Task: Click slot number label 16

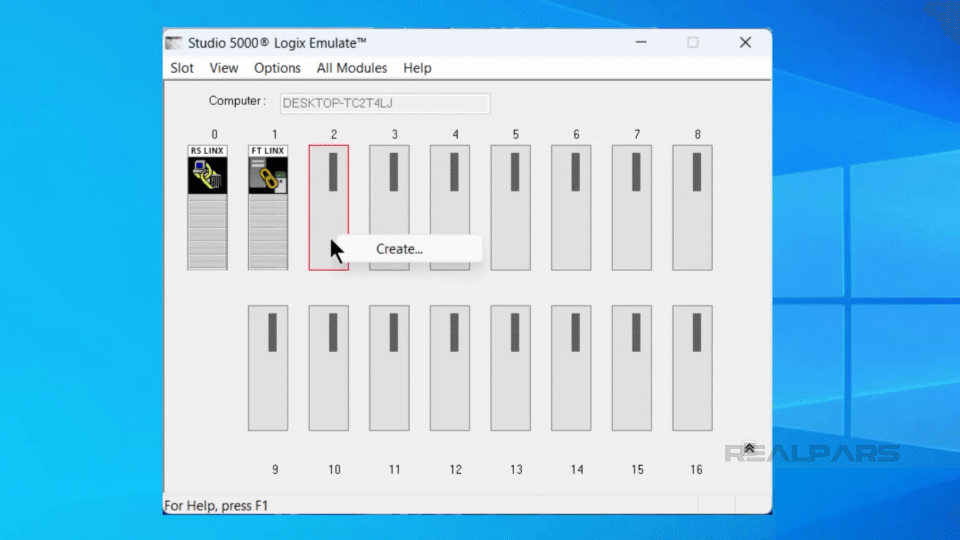Action: tap(696, 470)
